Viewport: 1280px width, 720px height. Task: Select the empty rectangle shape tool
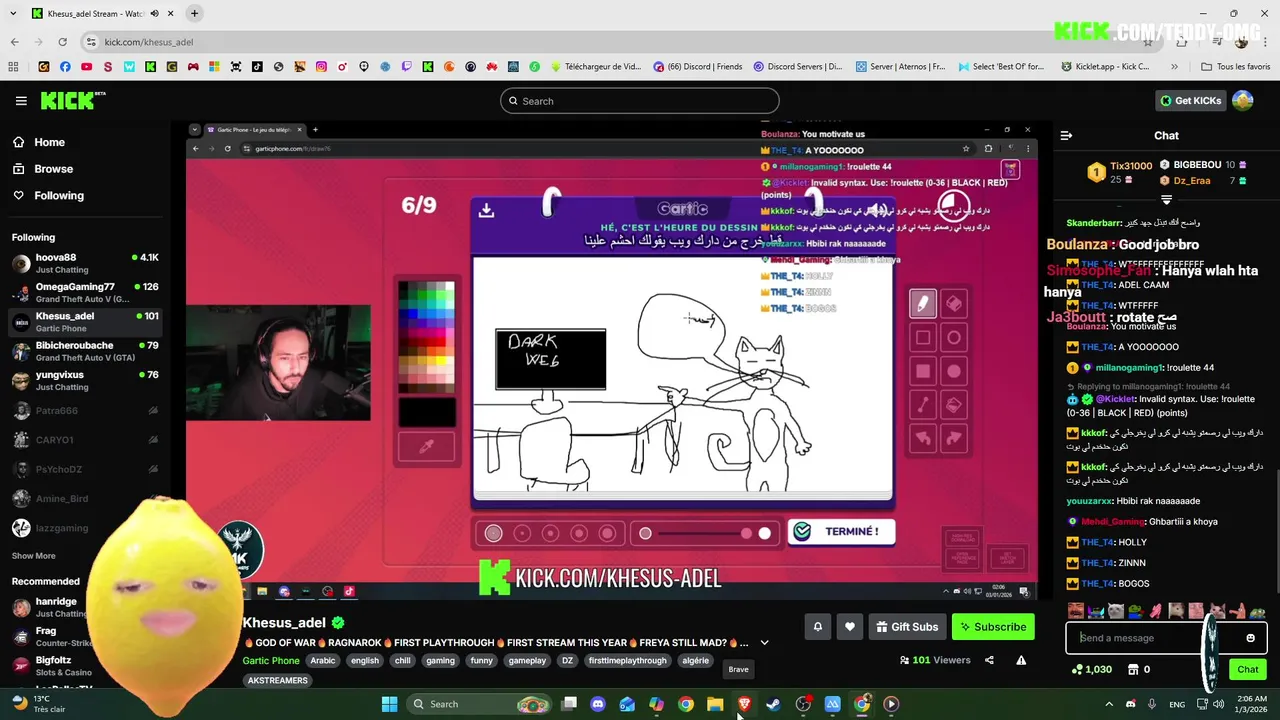point(923,337)
